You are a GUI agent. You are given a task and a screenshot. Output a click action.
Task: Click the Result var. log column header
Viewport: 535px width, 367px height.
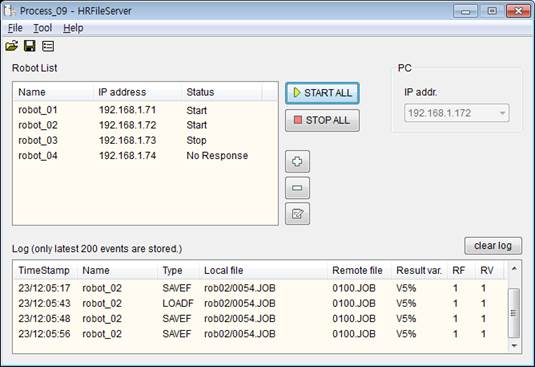pyautogui.click(x=419, y=270)
